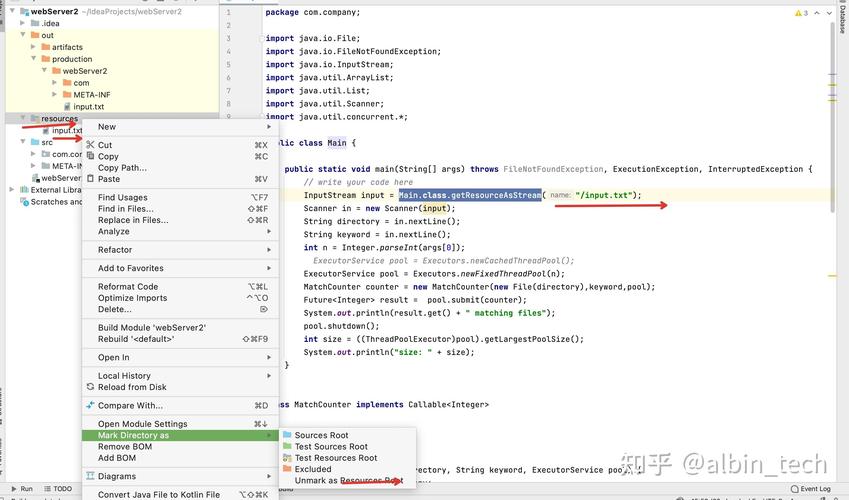Expand External Libraries node
This screenshot has width=849, height=500.
click(12, 190)
